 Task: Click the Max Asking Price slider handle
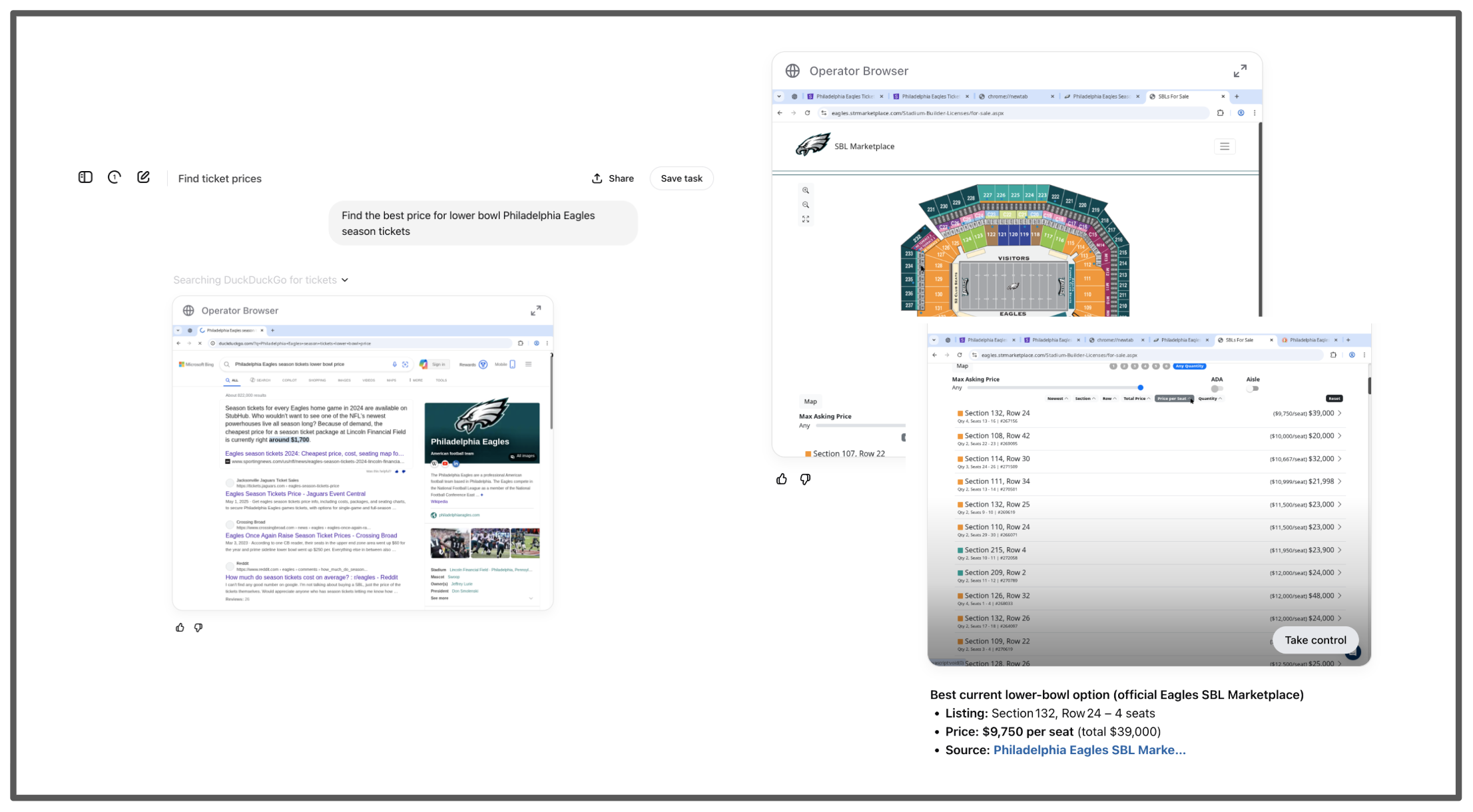[x=1140, y=387]
